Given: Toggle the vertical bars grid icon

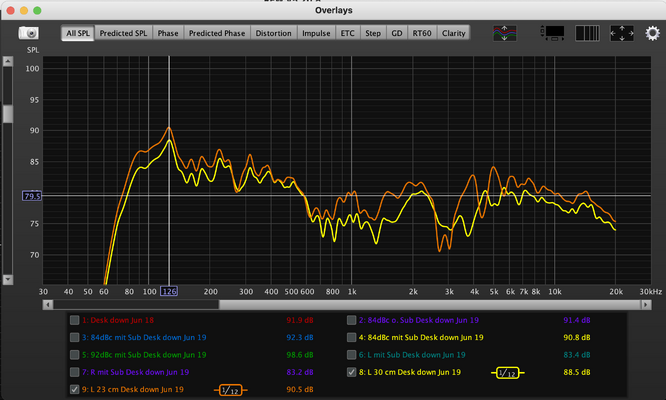Looking at the screenshot, I should click(x=587, y=33).
